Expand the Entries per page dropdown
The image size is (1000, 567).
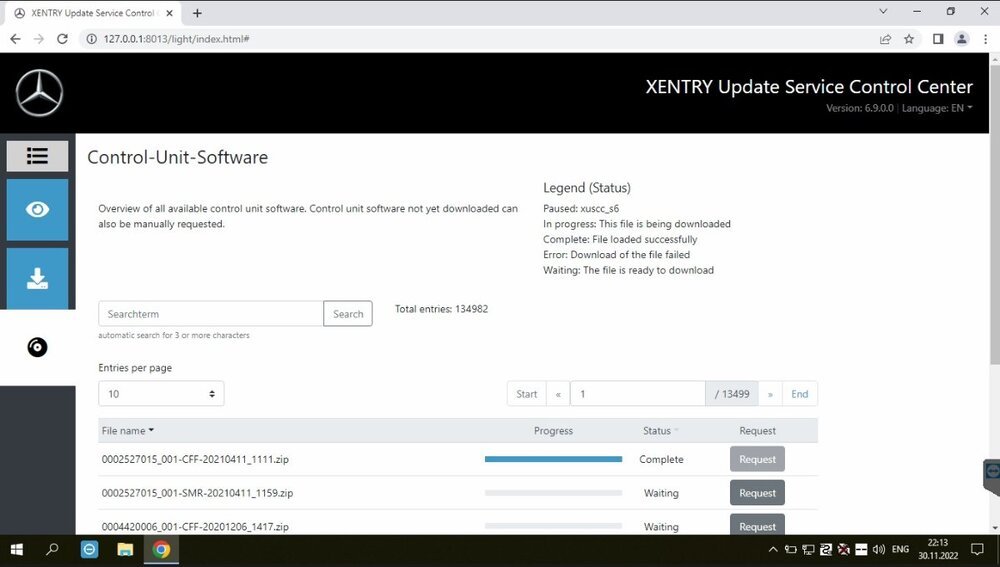(x=161, y=394)
